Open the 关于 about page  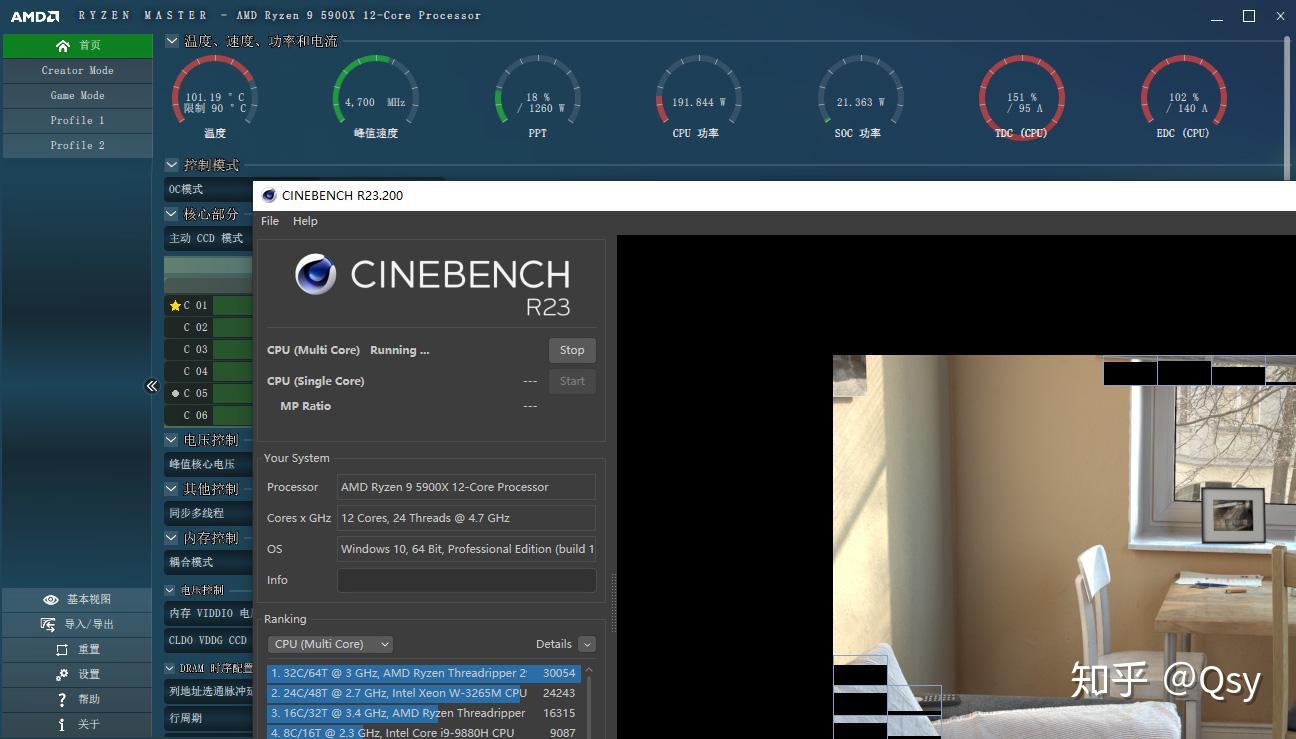(x=78, y=724)
